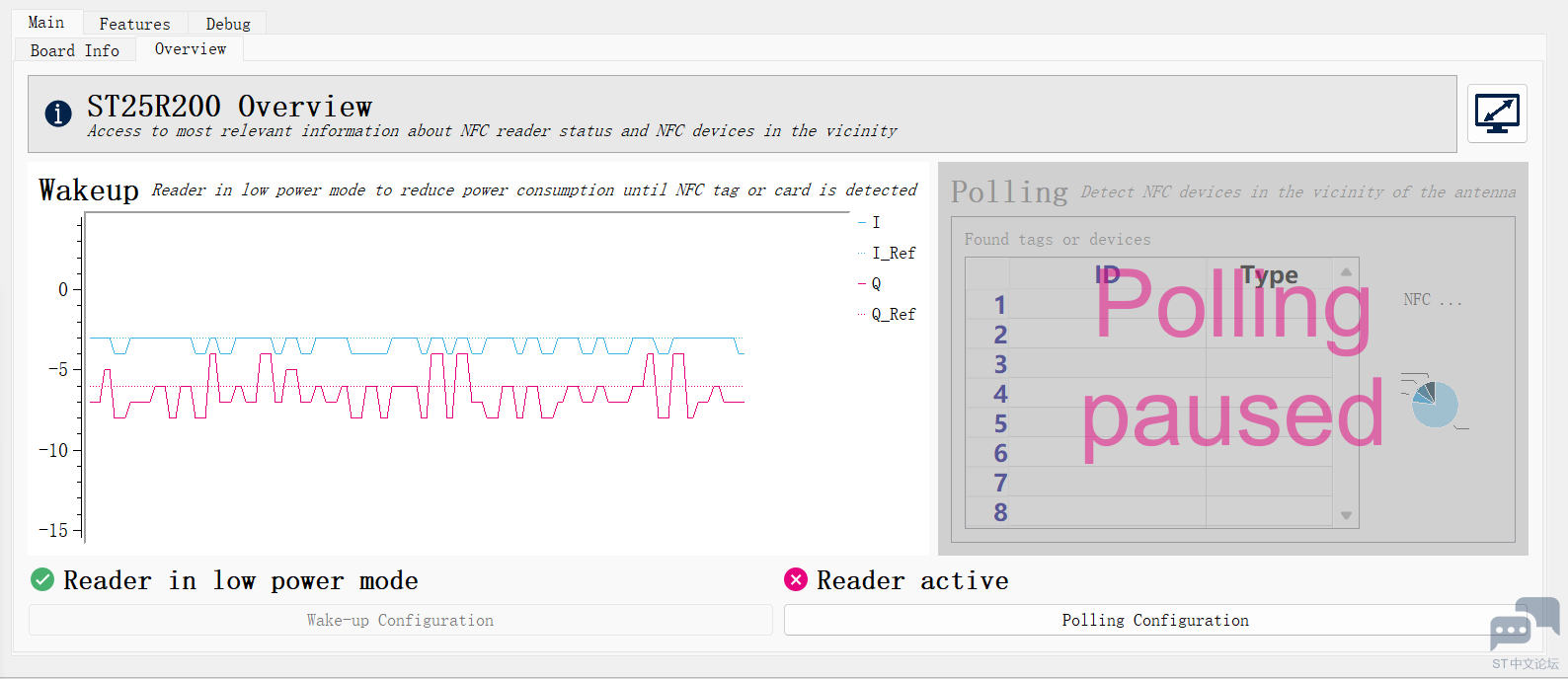Image resolution: width=1568 pixels, height=679 pixels.
Task: Select row 4 in the found tags table
Action: pyautogui.click(x=1000, y=394)
